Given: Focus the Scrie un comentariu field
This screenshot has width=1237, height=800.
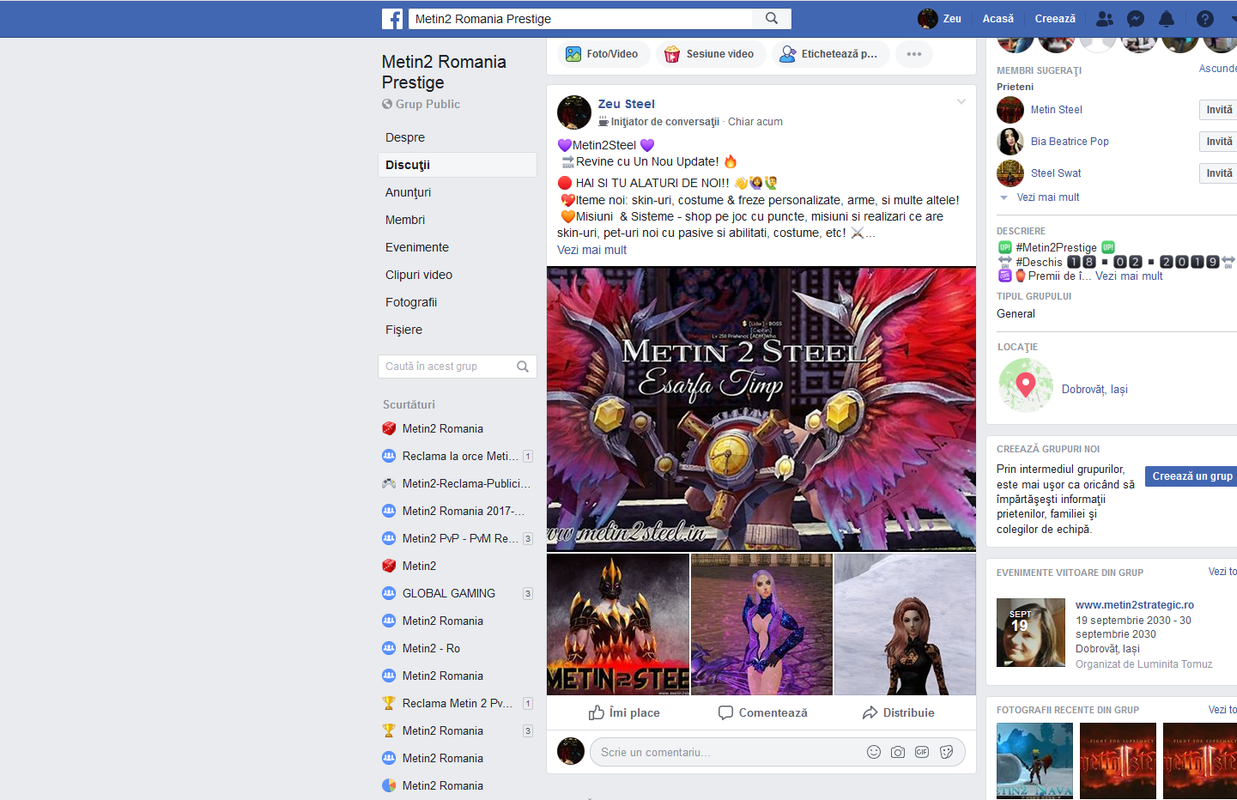Looking at the screenshot, I should point(778,752).
